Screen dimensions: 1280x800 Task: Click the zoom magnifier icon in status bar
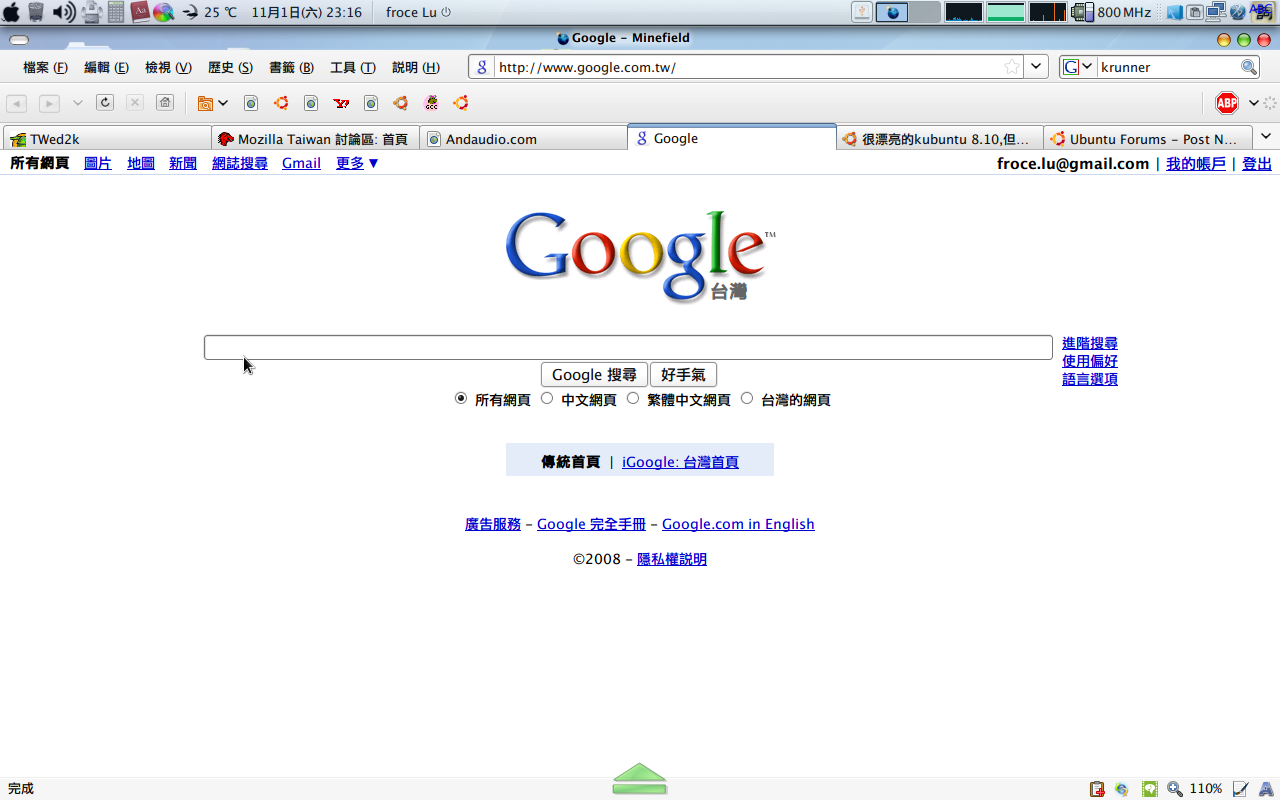point(1175,789)
